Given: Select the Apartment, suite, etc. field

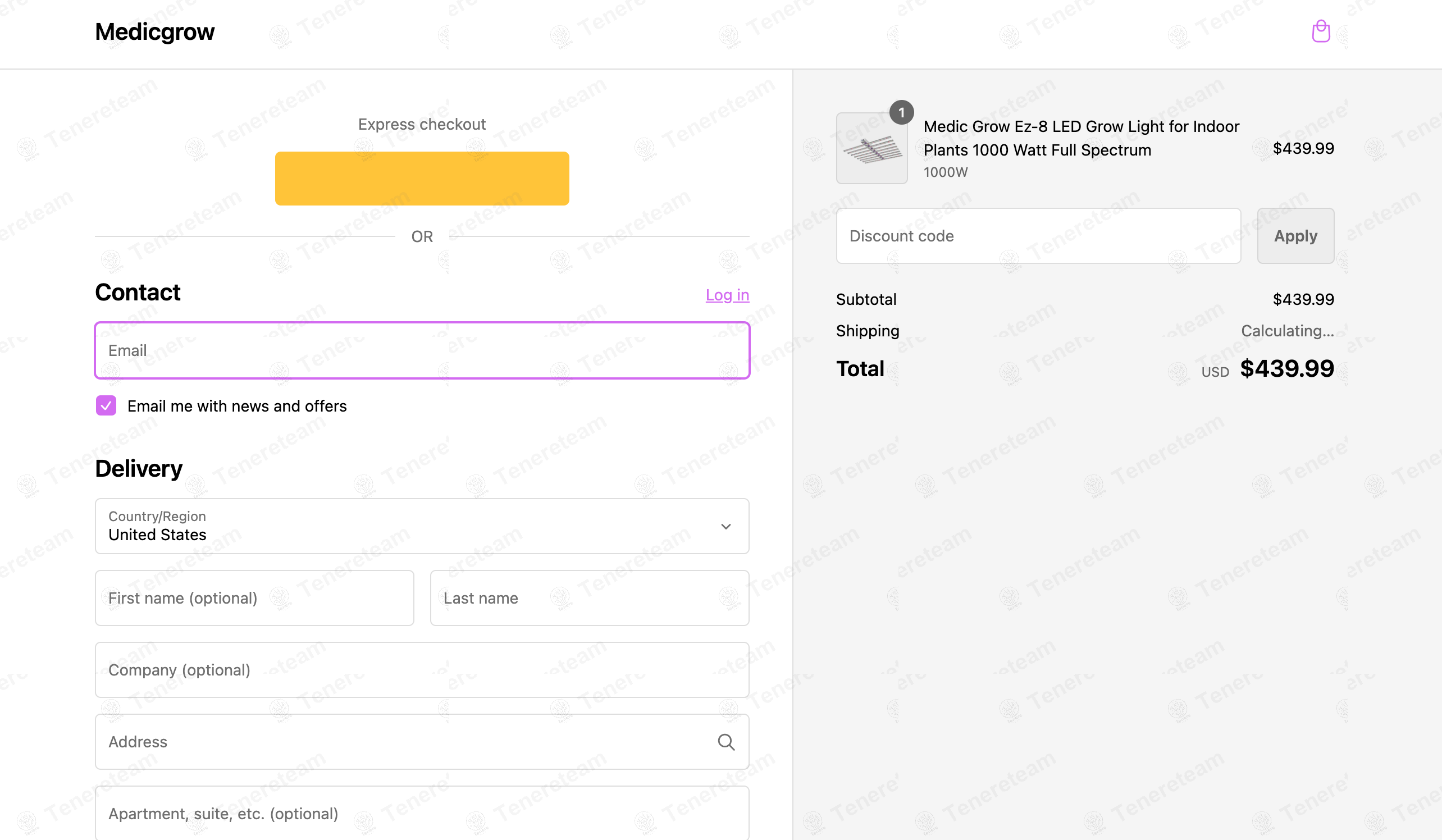Looking at the screenshot, I should pyautogui.click(x=422, y=813).
